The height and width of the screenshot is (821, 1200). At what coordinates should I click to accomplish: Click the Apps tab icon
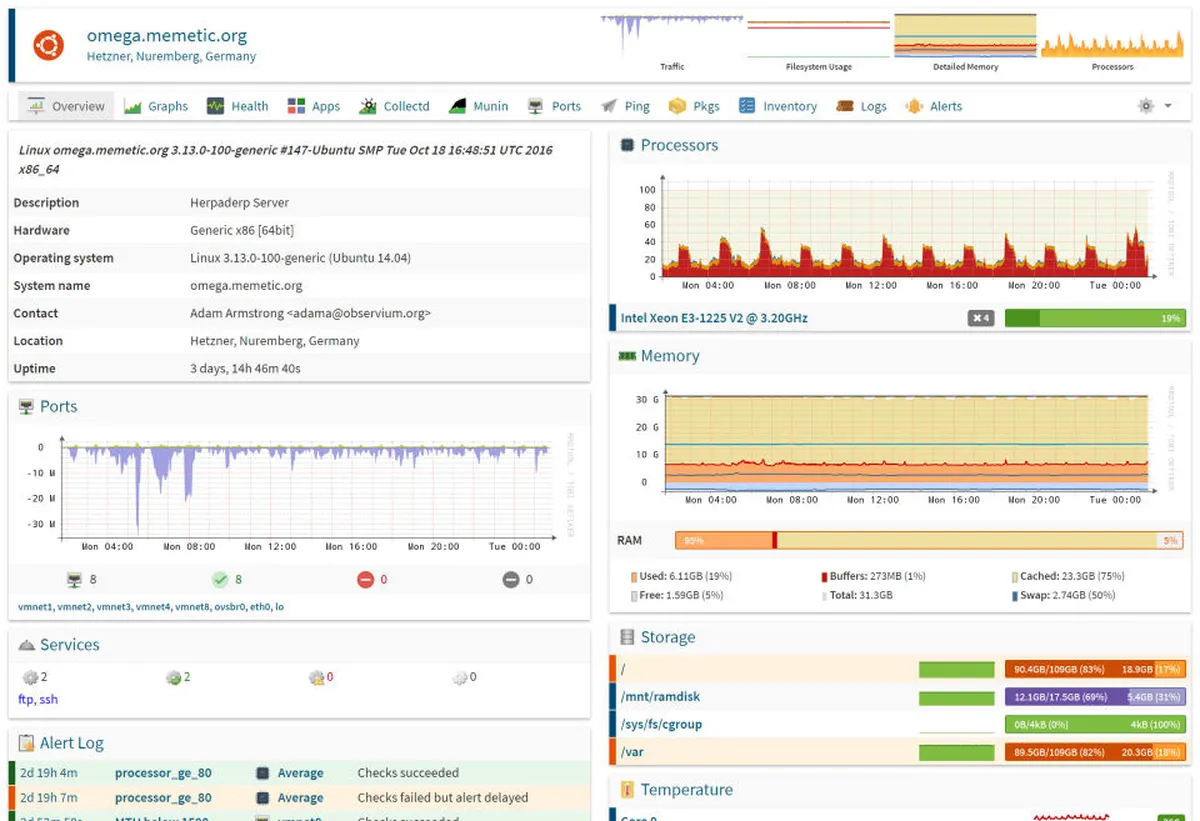pyautogui.click(x=296, y=106)
